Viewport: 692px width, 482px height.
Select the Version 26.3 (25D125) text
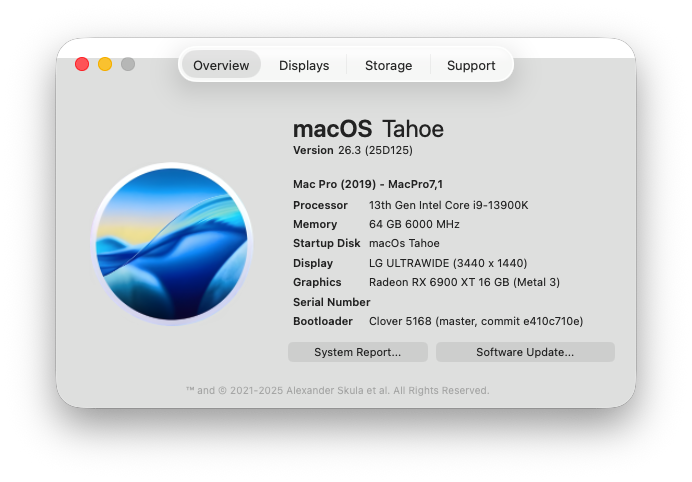click(353, 150)
